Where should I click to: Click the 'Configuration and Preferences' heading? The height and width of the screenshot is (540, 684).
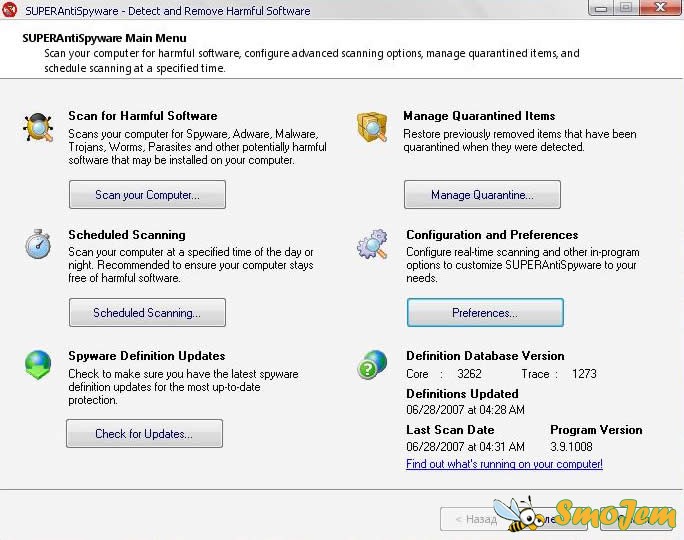pyautogui.click(x=492, y=235)
